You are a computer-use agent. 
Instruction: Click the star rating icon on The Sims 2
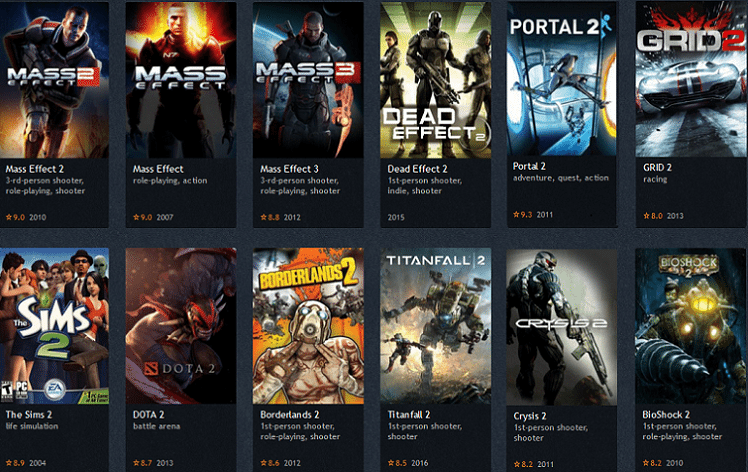click(x=9, y=463)
